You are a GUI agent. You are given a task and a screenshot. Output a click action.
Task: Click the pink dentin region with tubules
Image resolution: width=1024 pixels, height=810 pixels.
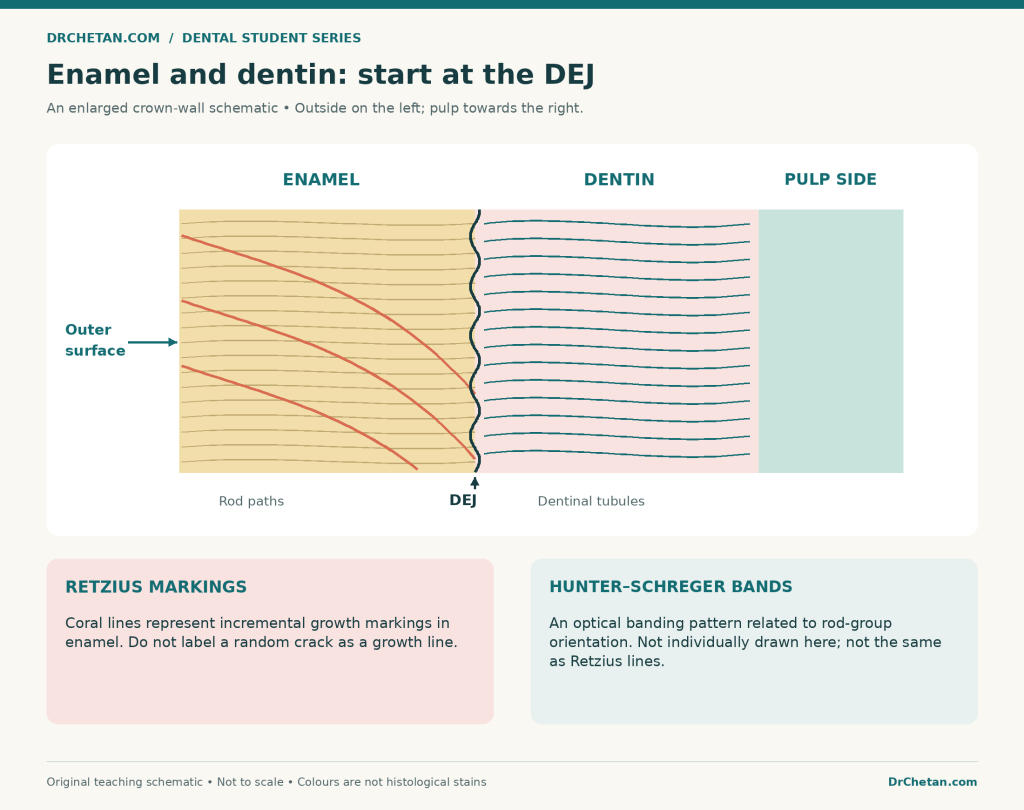click(x=618, y=341)
